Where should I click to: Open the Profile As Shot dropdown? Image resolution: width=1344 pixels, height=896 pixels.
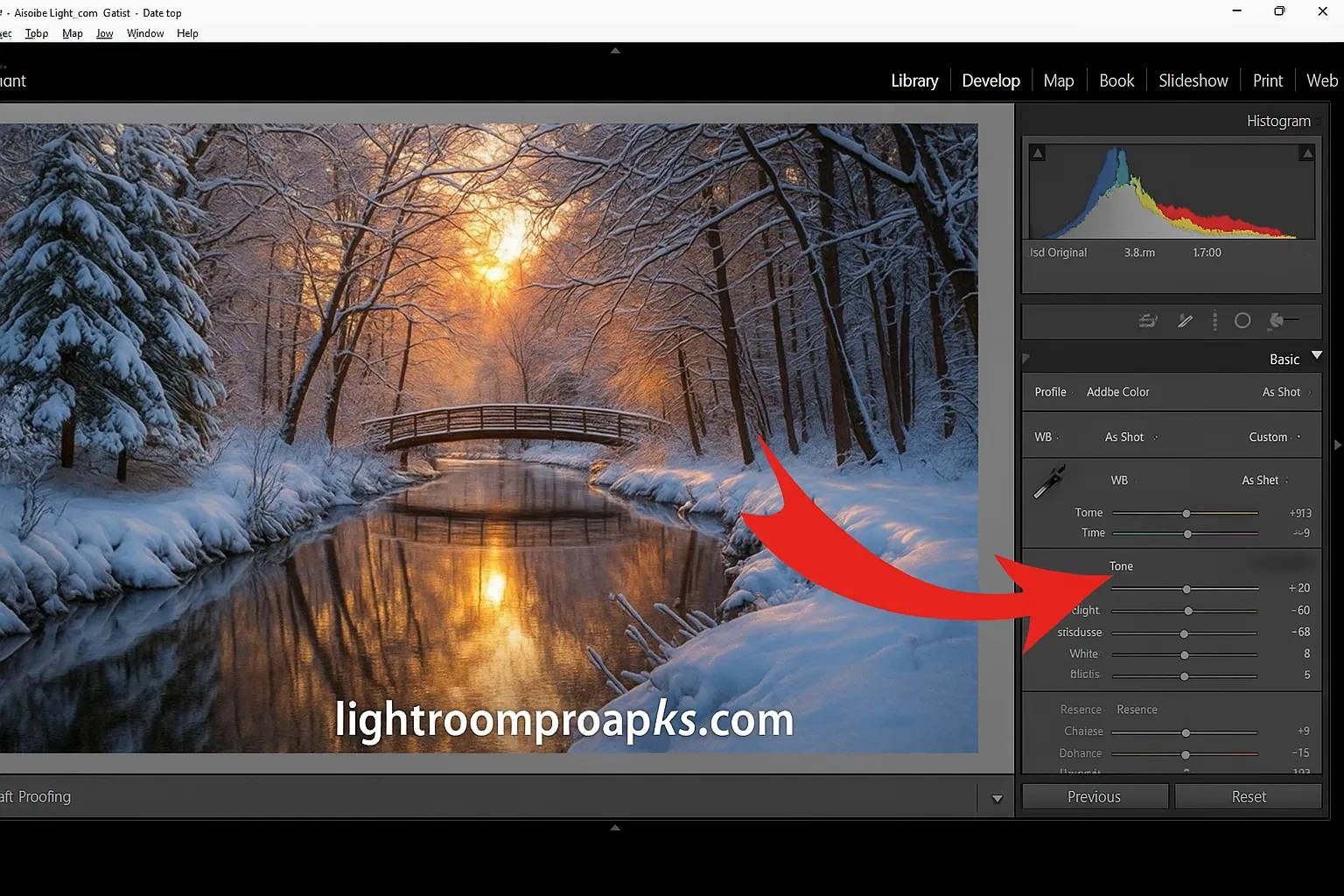1282,391
